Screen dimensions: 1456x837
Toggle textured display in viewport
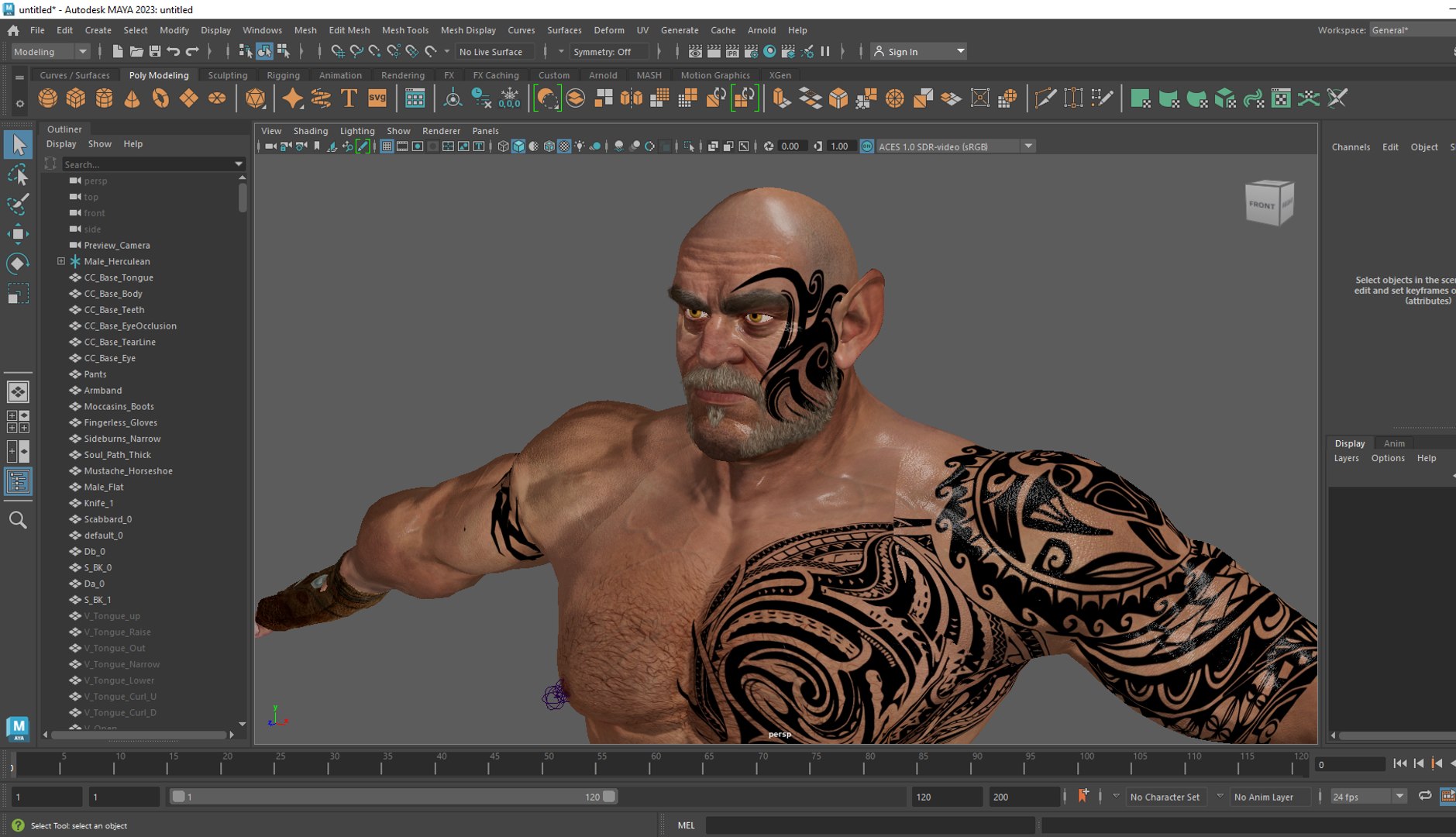[564, 146]
